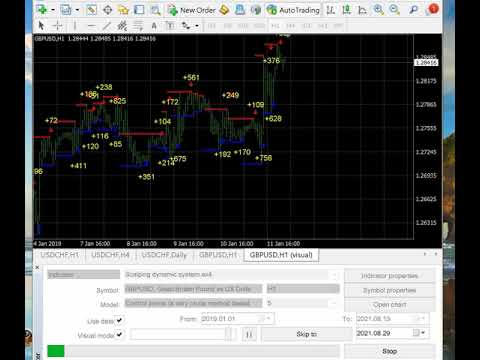Pause the visual test playback

point(249,334)
